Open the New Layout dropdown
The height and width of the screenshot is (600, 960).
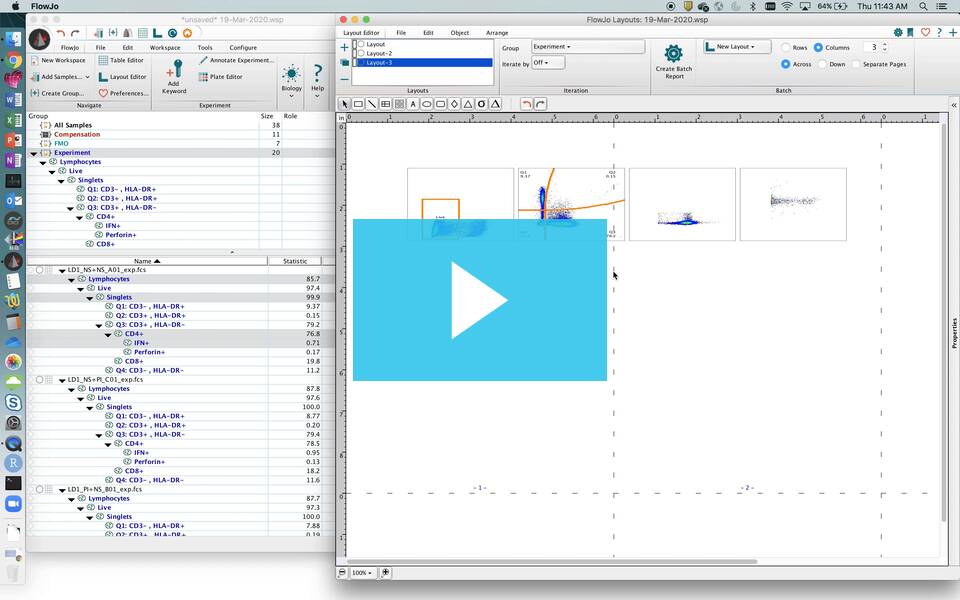pos(737,47)
